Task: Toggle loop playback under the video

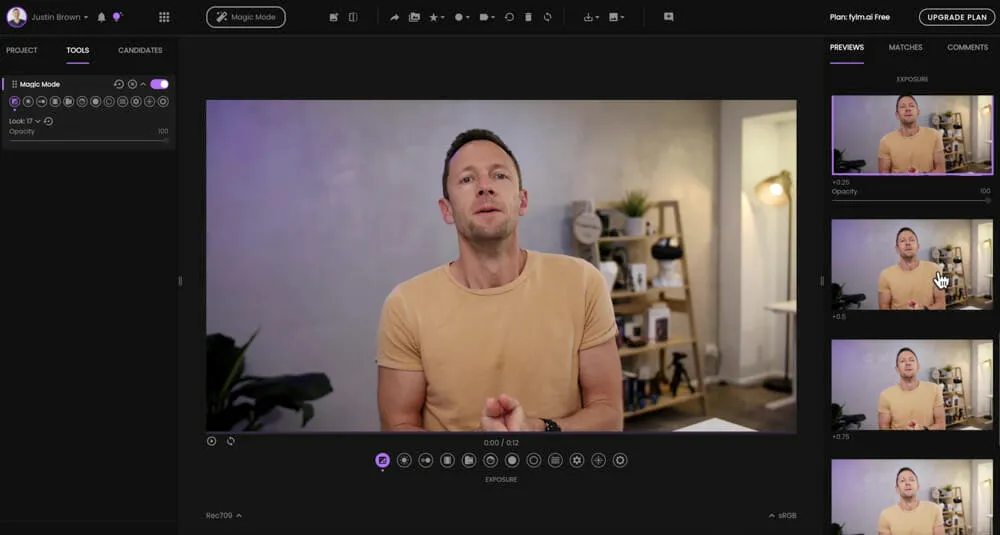Action: point(230,441)
